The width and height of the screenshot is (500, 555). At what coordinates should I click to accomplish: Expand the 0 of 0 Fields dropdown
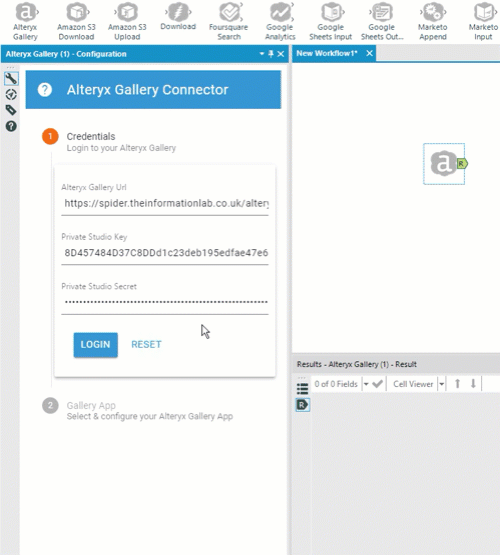(366, 384)
